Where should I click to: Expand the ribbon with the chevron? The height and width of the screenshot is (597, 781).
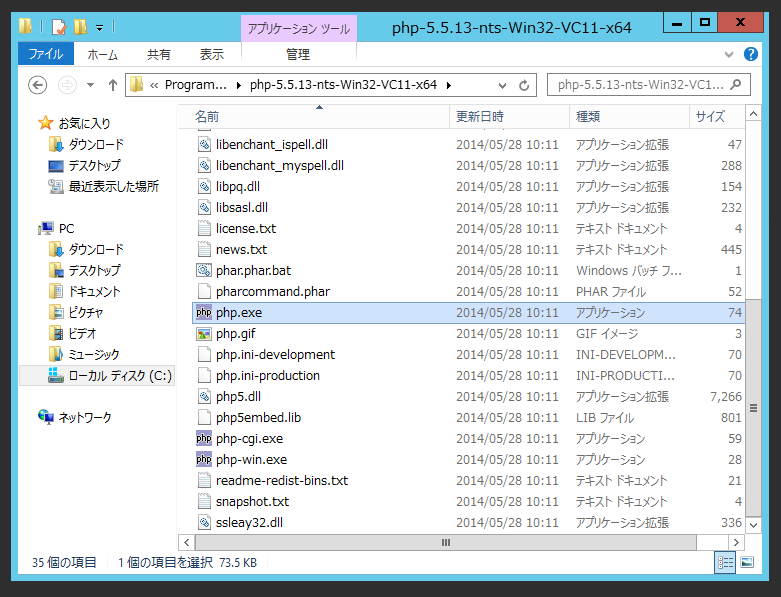(x=729, y=54)
